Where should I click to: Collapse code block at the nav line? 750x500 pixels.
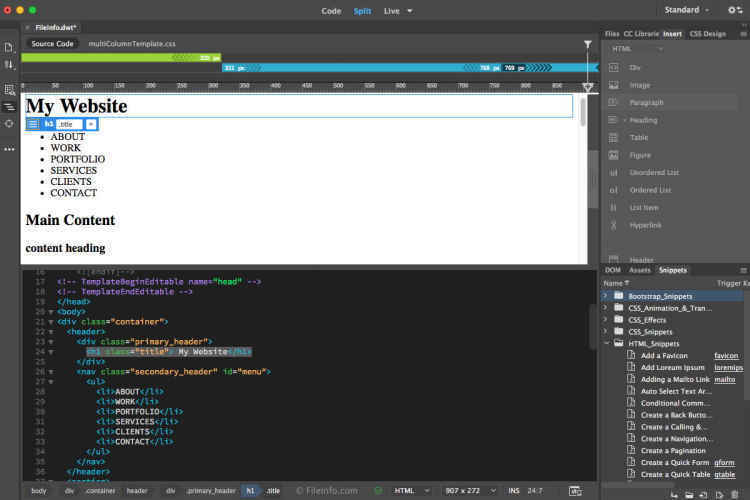pos(51,371)
